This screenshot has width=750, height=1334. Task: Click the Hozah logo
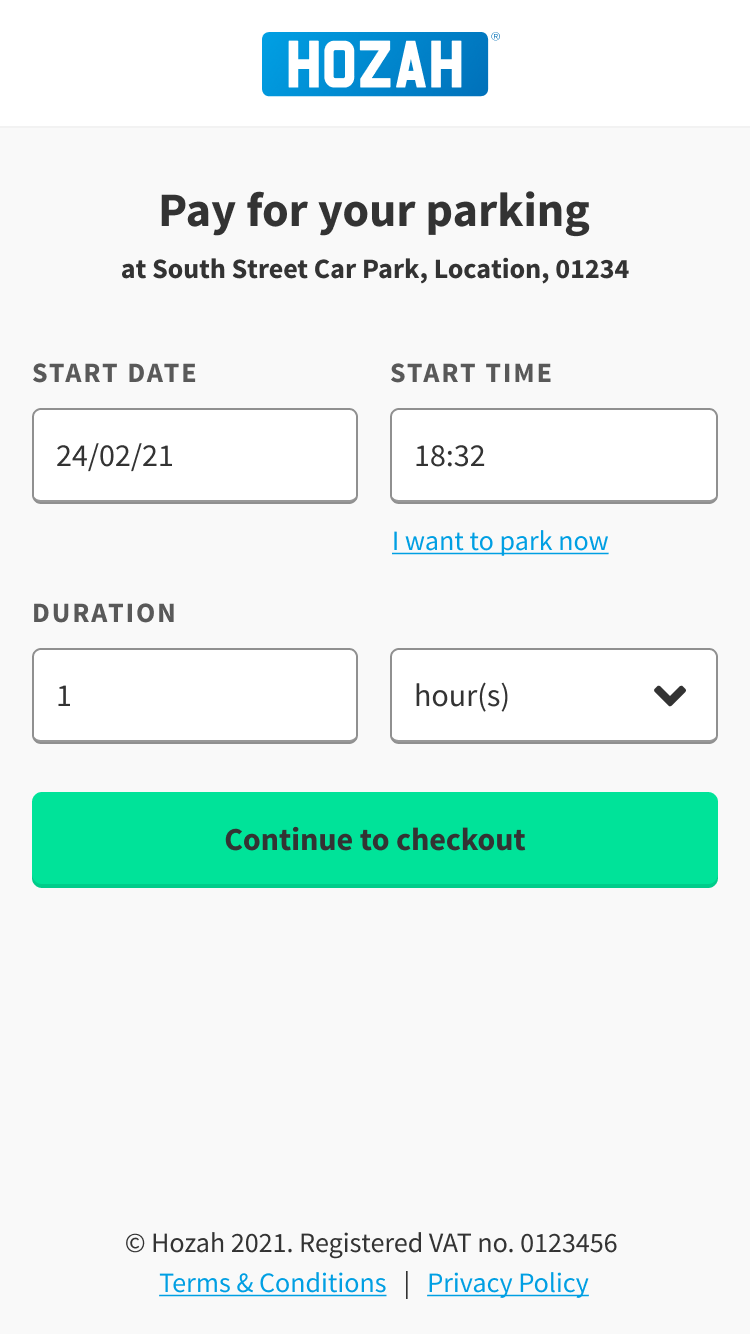point(374,64)
